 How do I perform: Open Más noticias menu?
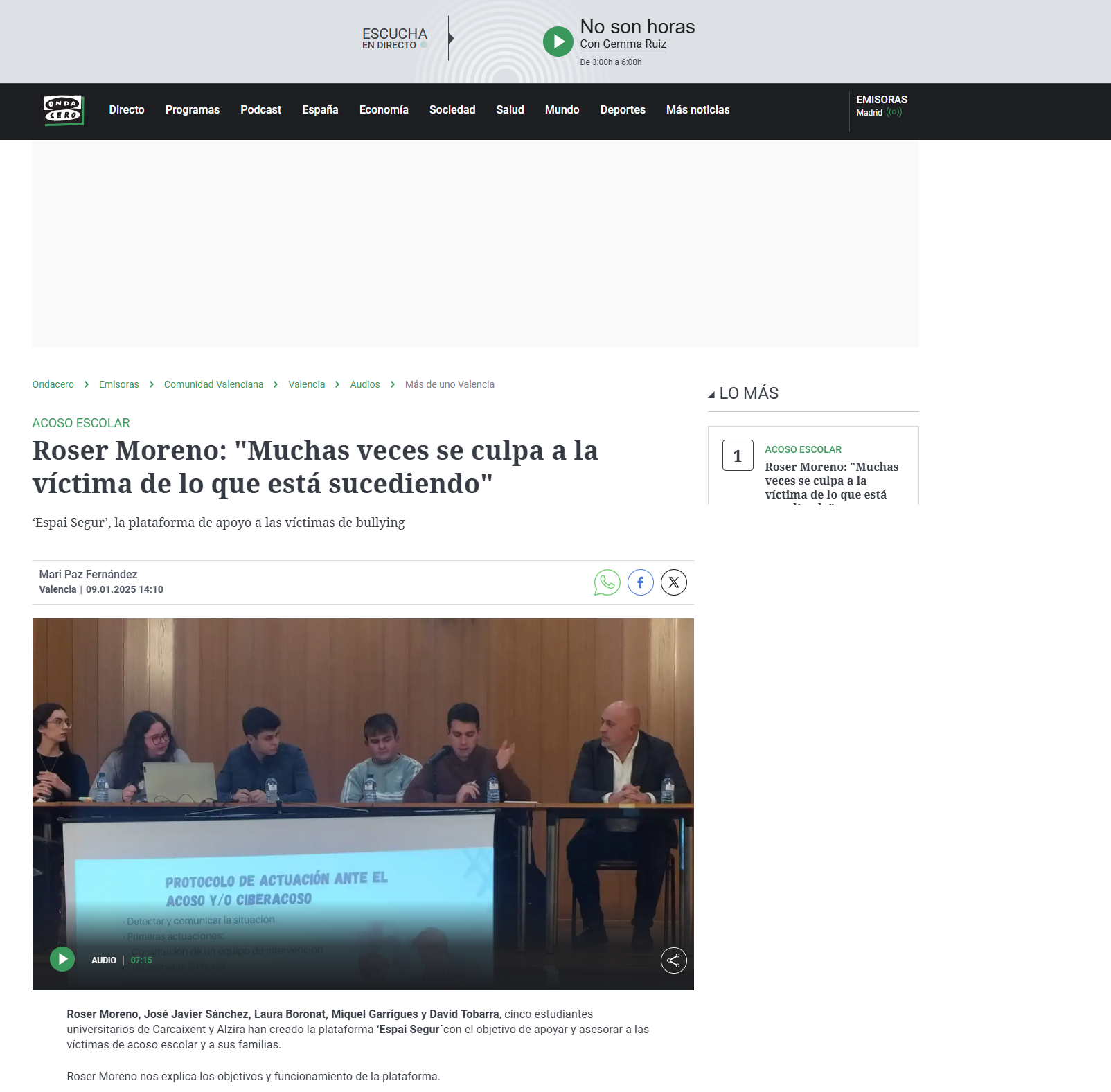click(697, 110)
